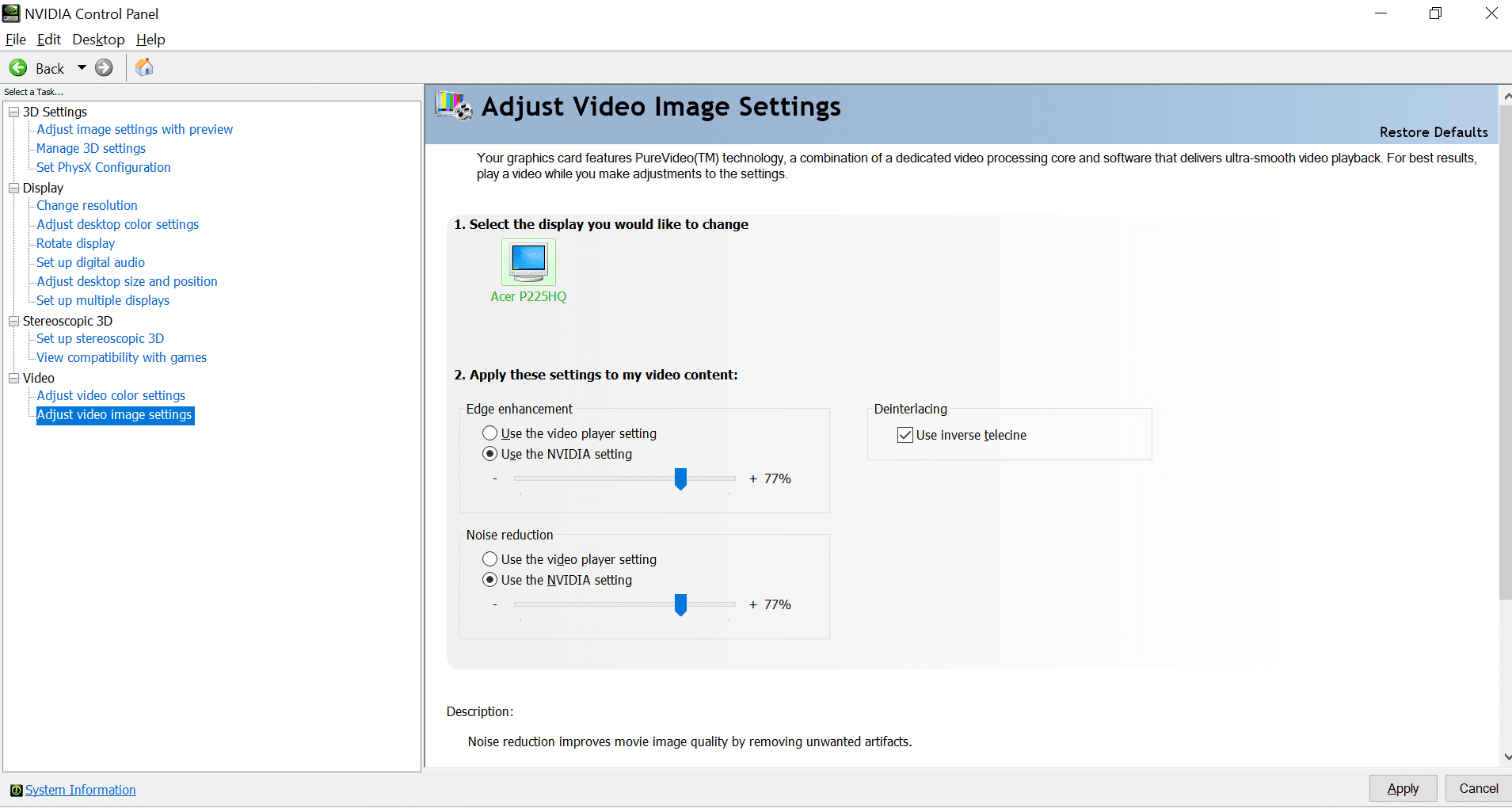Open the Desktop menu
Image resolution: width=1512 pixels, height=808 pixels.
click(98, 40)
